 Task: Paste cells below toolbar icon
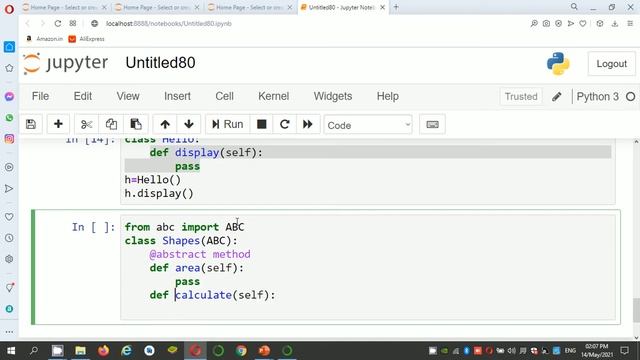136,124
